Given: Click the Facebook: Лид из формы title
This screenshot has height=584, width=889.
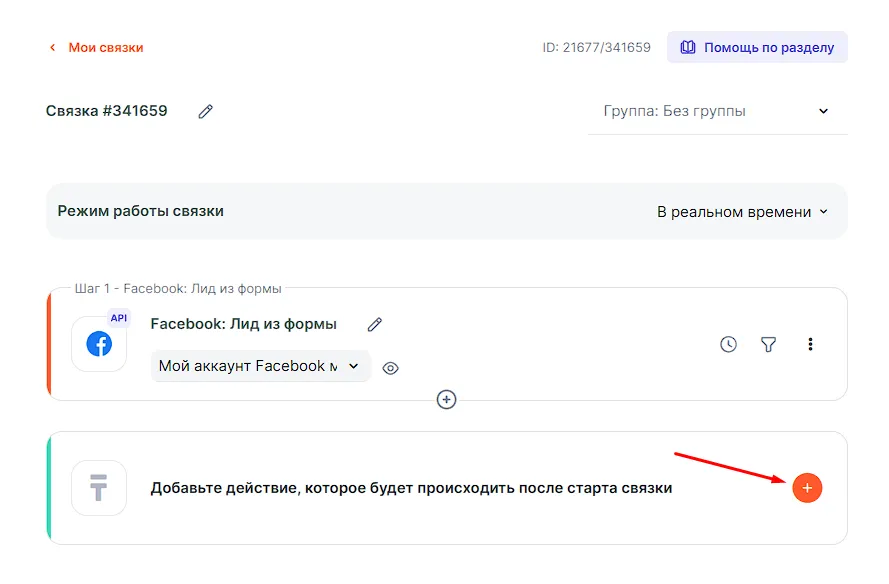Looking at the screenshot, I should (243, 324).
